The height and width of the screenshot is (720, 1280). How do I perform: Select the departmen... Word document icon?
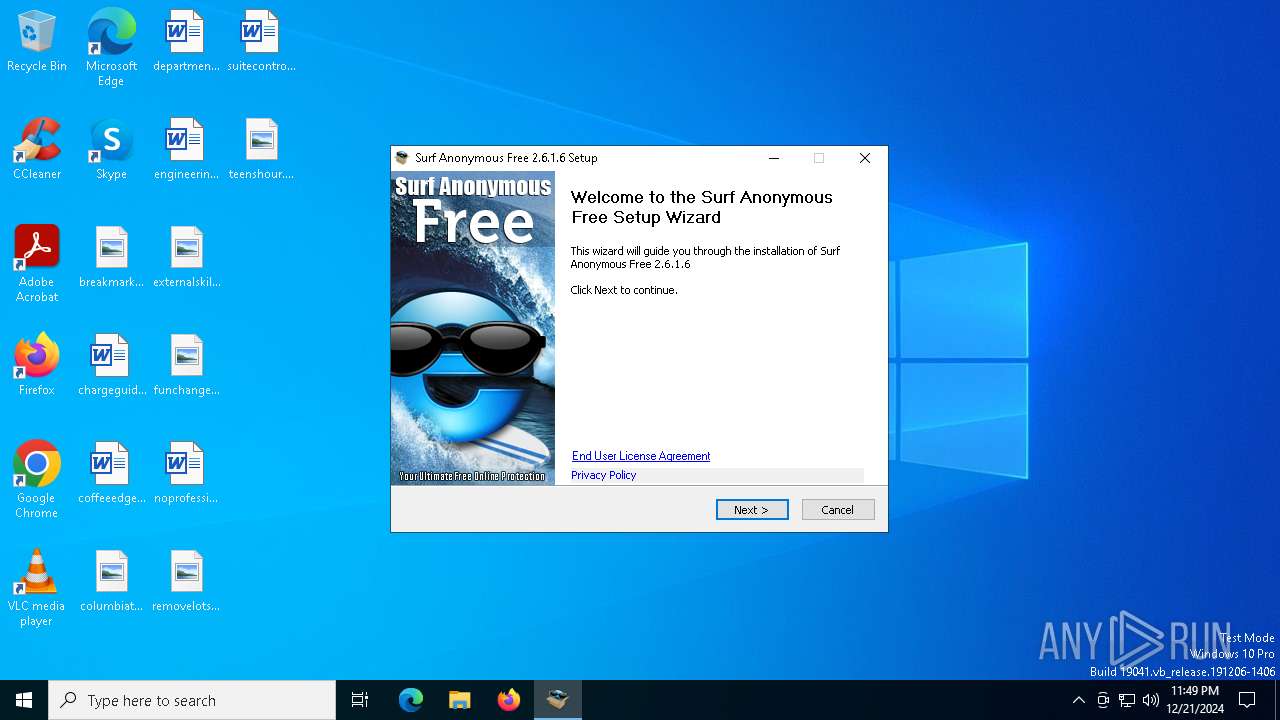[186, 41]
